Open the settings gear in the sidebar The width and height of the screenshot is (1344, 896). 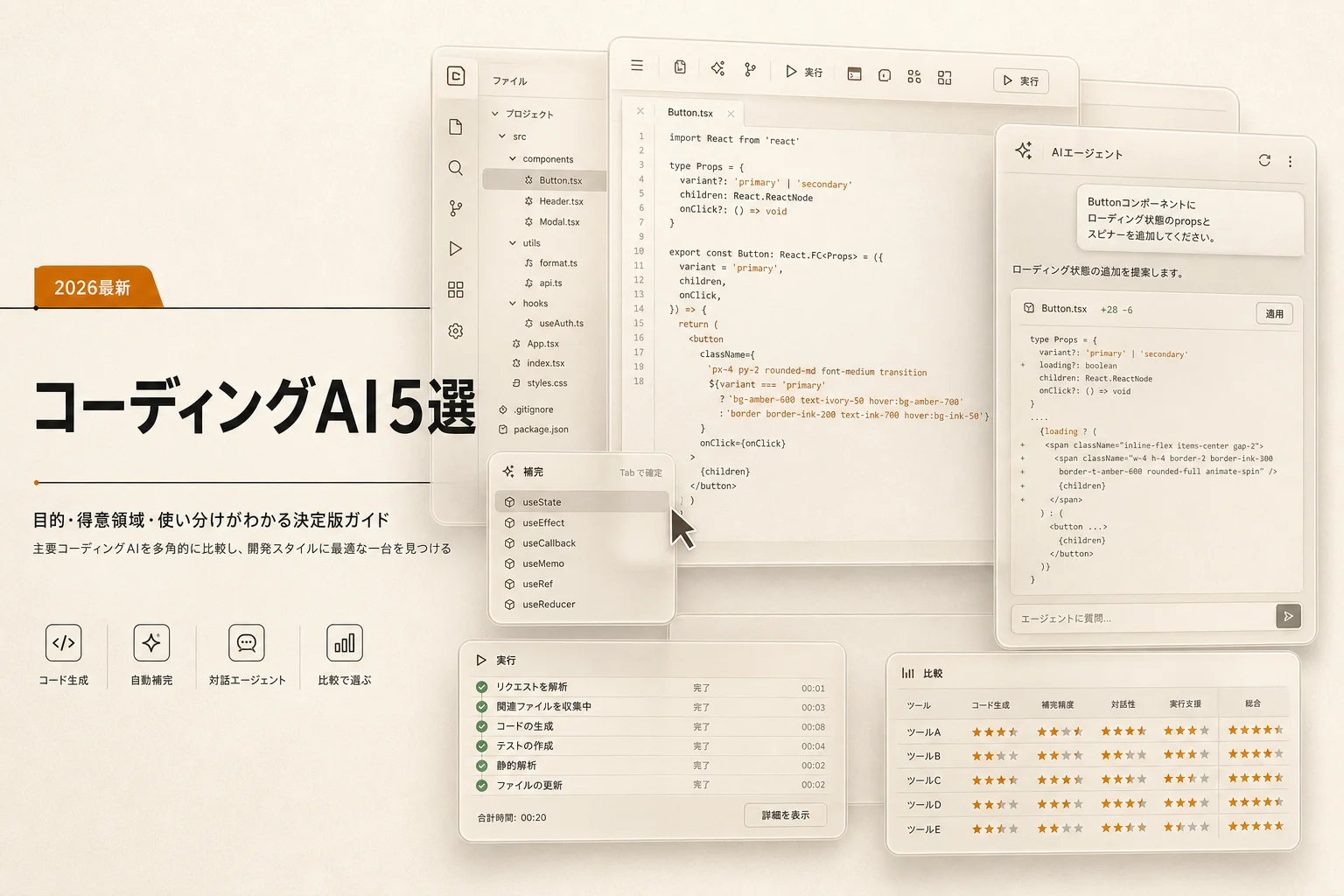(456, 331)
